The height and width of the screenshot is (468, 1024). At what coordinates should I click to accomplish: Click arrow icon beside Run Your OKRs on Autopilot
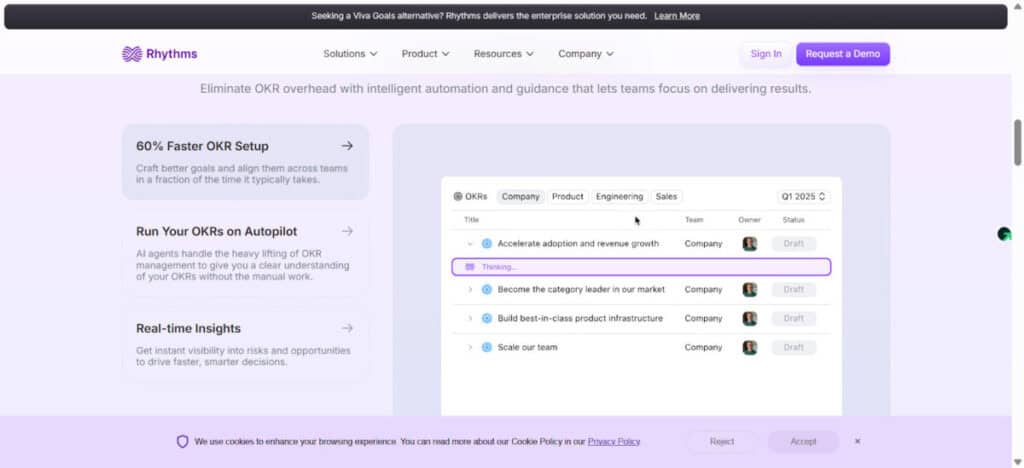pos(347,231)
